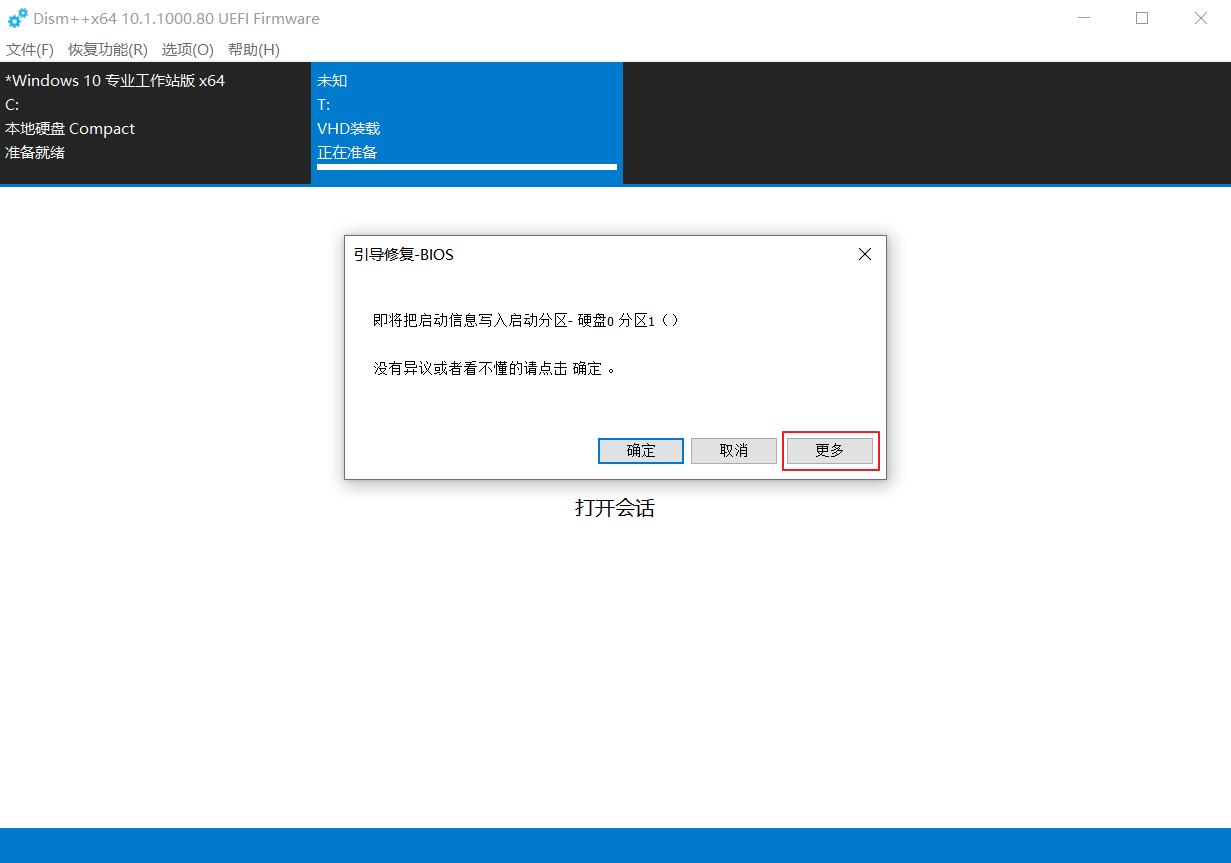This screenshot has height=863, width=1231.
Task: Open advanced options with the 更多 button
Action: (829, 450)
